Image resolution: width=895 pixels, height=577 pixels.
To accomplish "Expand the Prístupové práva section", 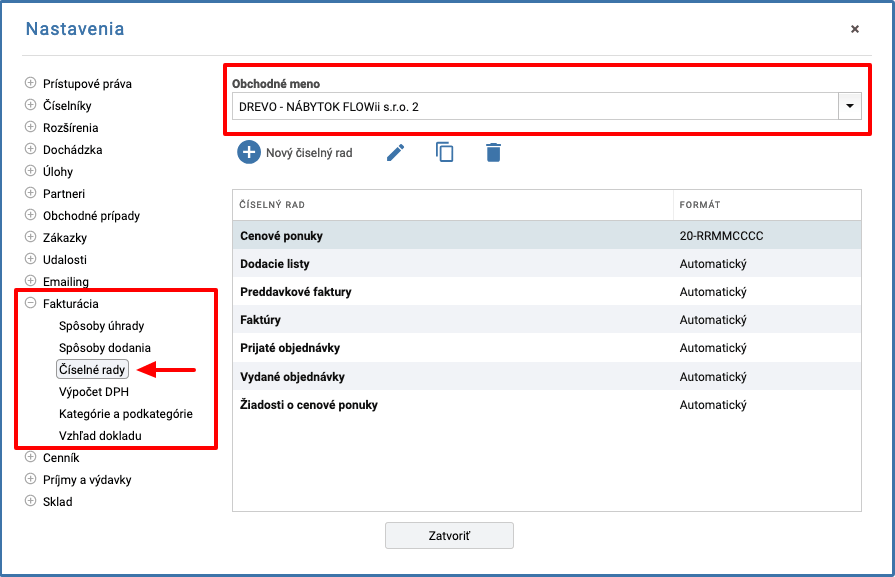I will (31, 83).
